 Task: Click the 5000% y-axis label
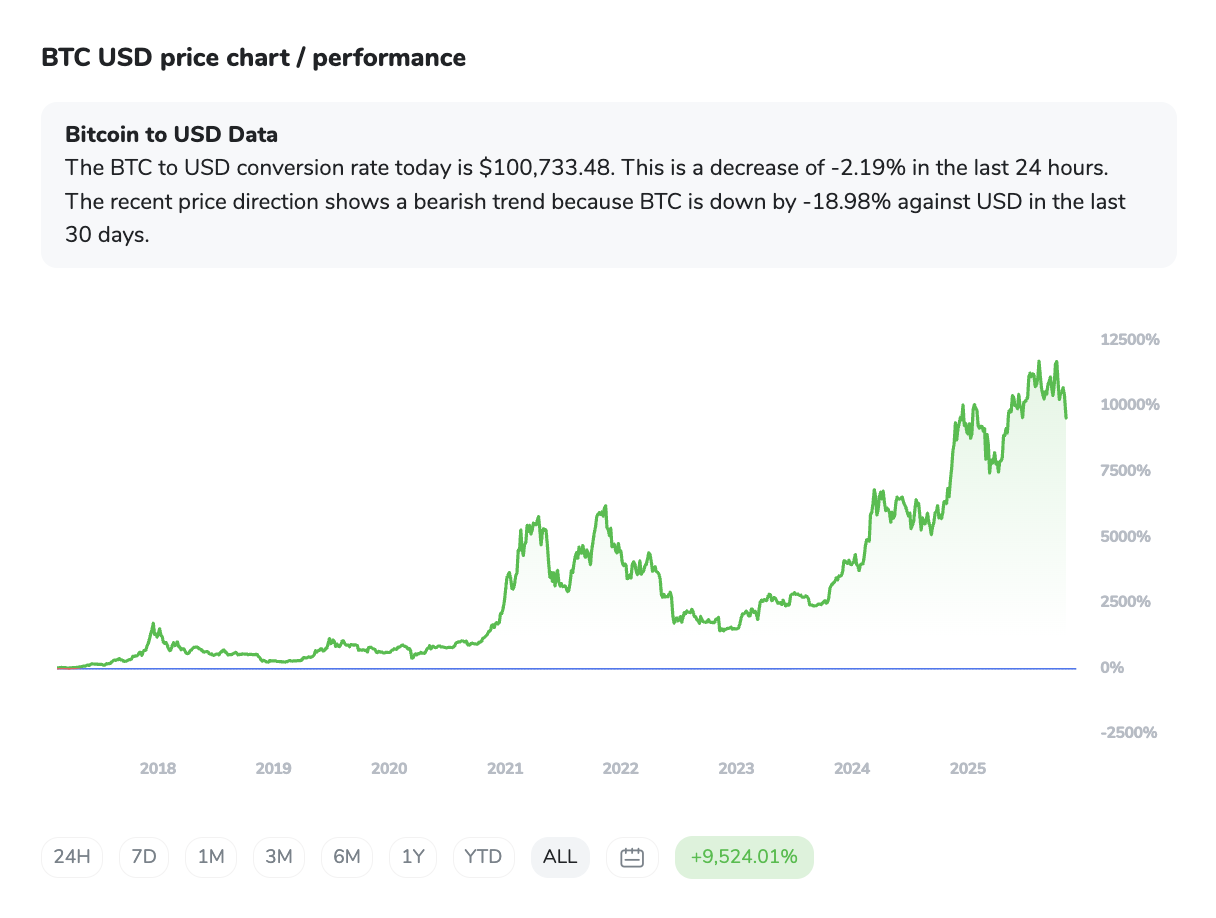pos(1125,536)
